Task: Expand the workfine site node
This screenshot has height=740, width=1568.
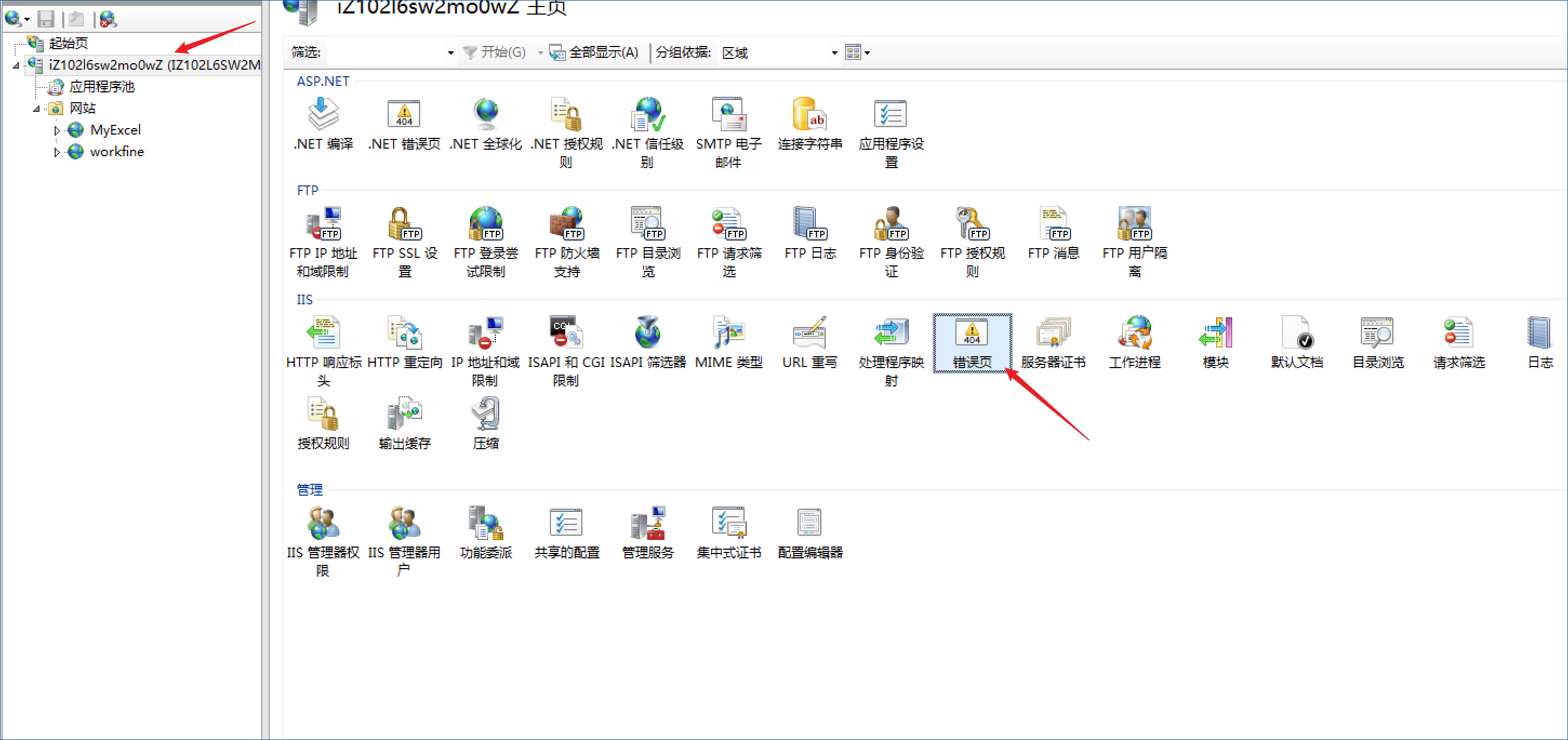Action: pyautogui.click(x=57, y=152)
